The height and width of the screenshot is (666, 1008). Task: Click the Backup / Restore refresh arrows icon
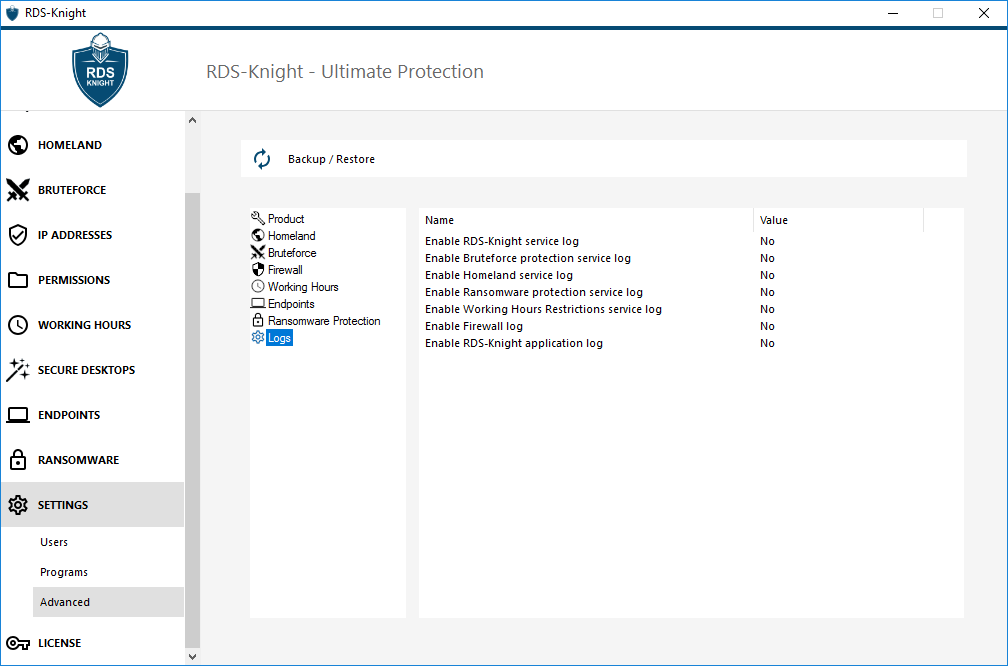coord(262,159)
